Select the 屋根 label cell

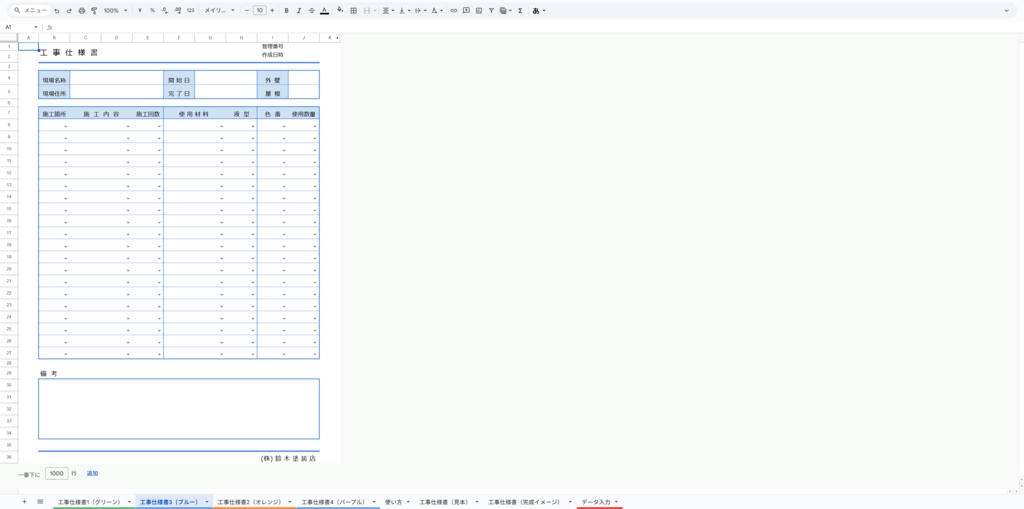click(x=272, y=93)
